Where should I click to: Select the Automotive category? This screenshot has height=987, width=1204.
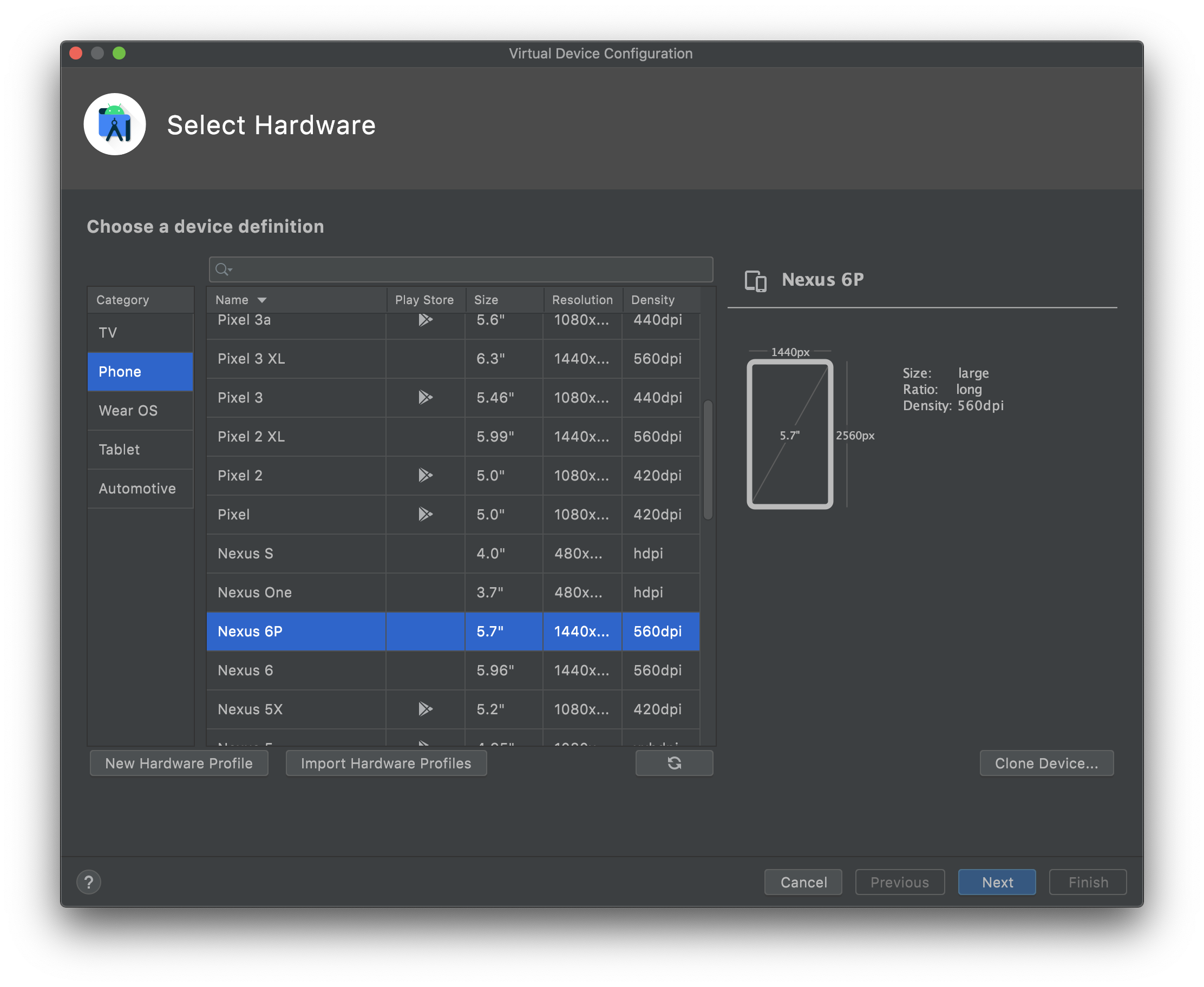coord(140,489)
